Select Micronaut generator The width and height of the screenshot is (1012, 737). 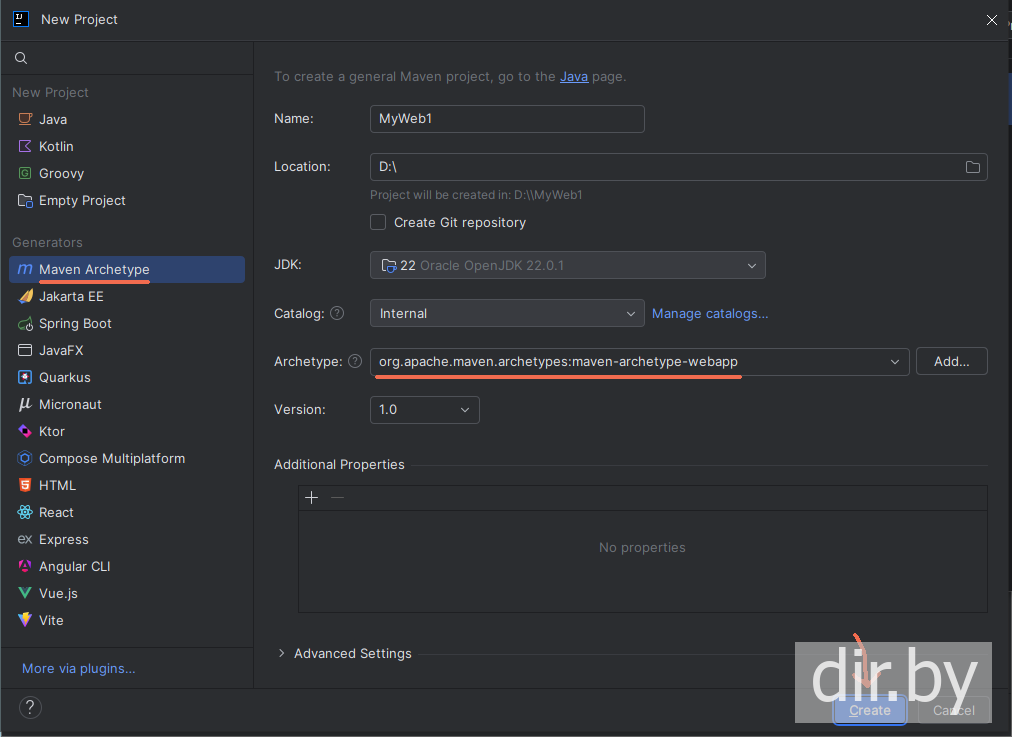click(x=127, y=405)
